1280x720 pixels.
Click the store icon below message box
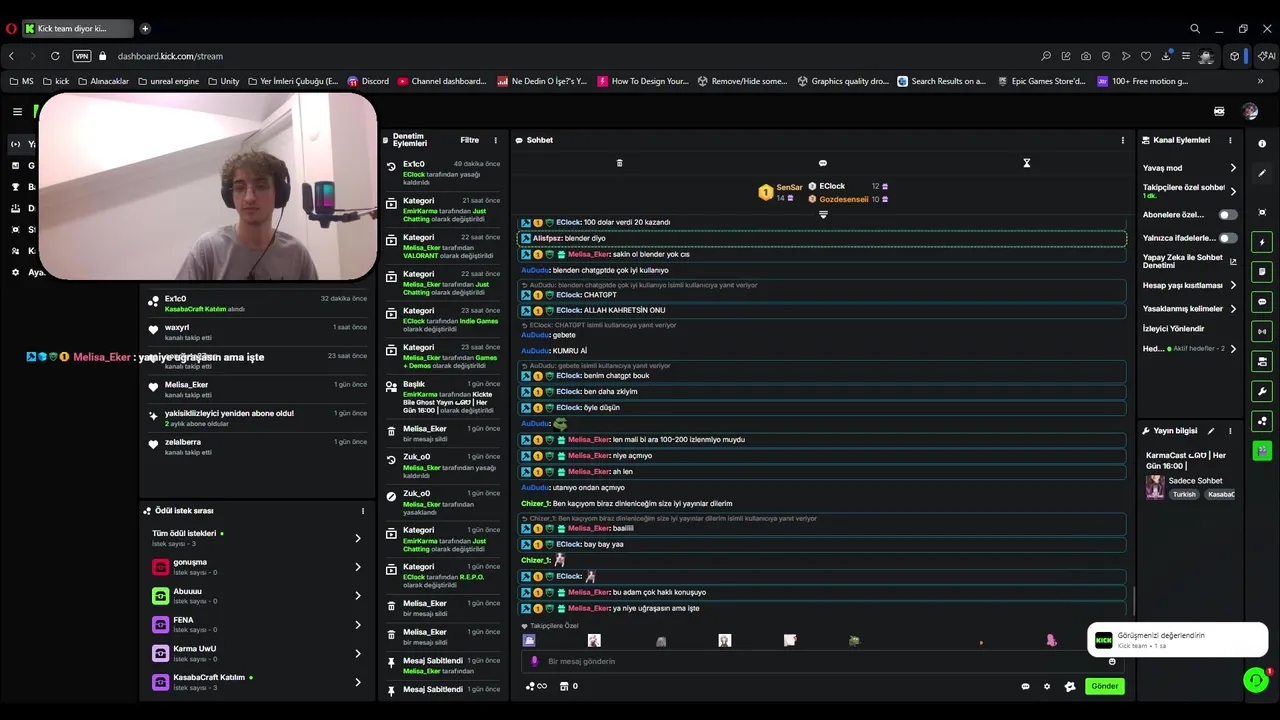pos(564,686)
